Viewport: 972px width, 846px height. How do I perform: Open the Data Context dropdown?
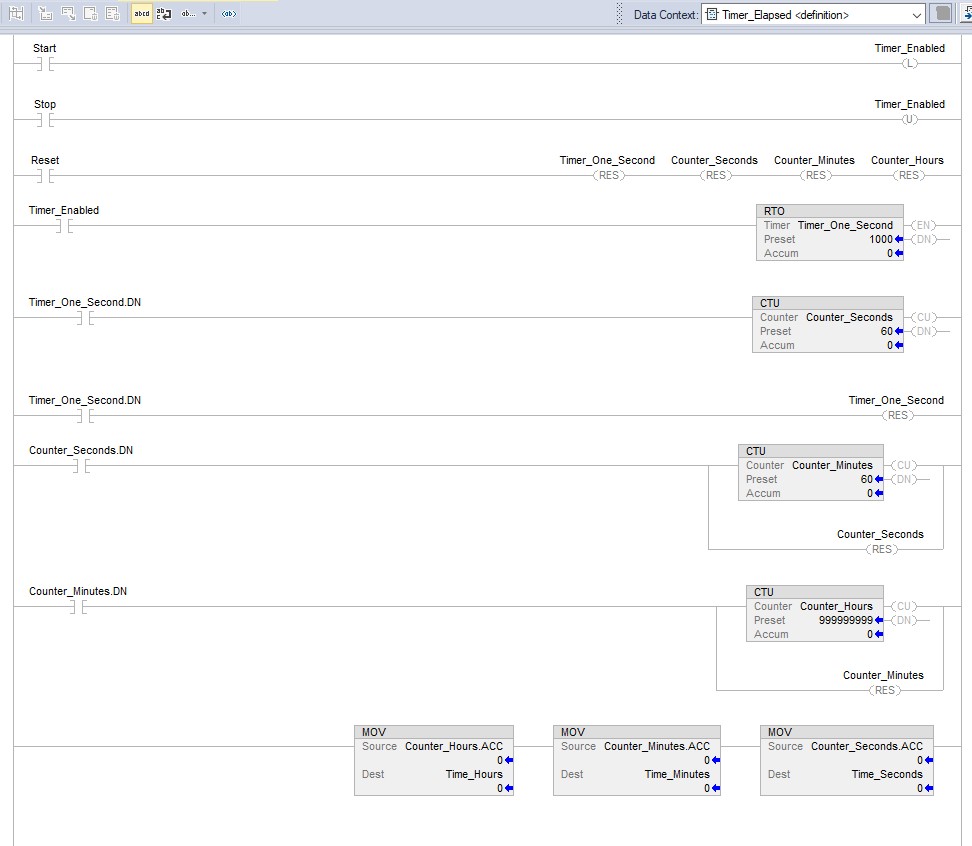point(917,14)
